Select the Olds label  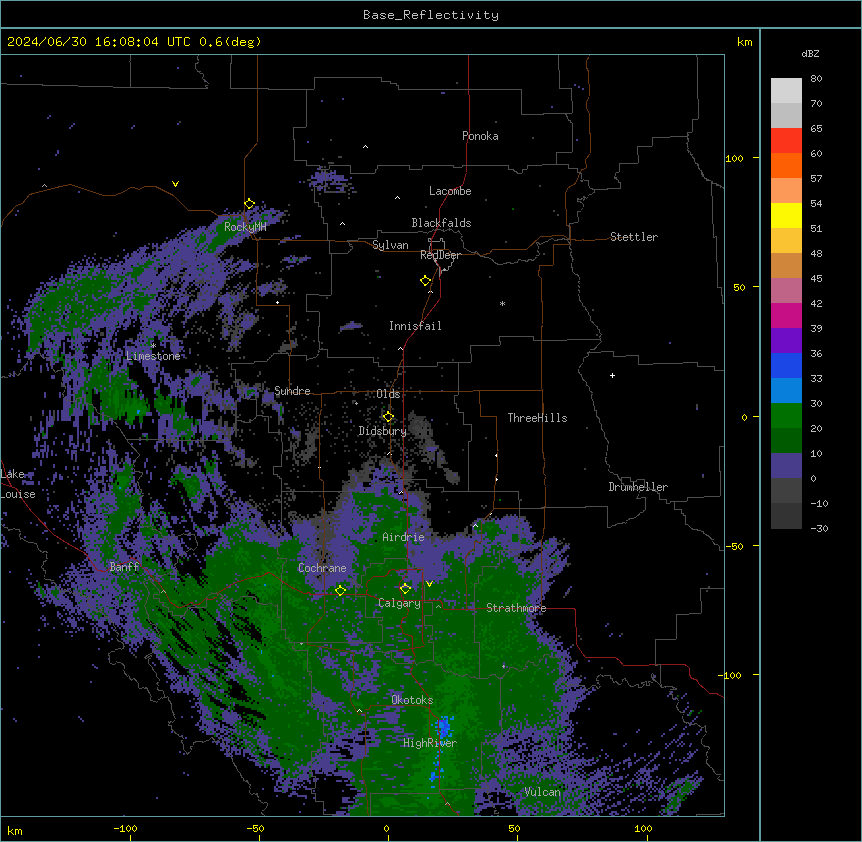point(388,394)
